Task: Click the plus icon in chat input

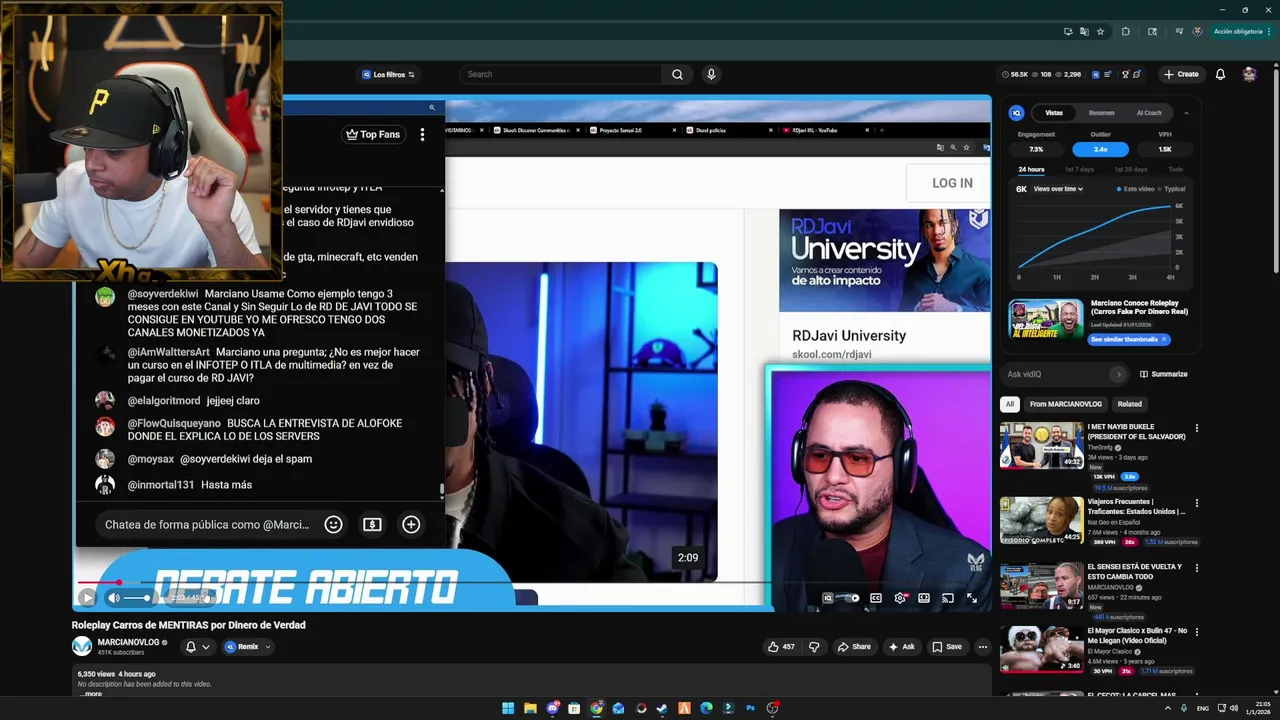Action: (x=411, y=524)
